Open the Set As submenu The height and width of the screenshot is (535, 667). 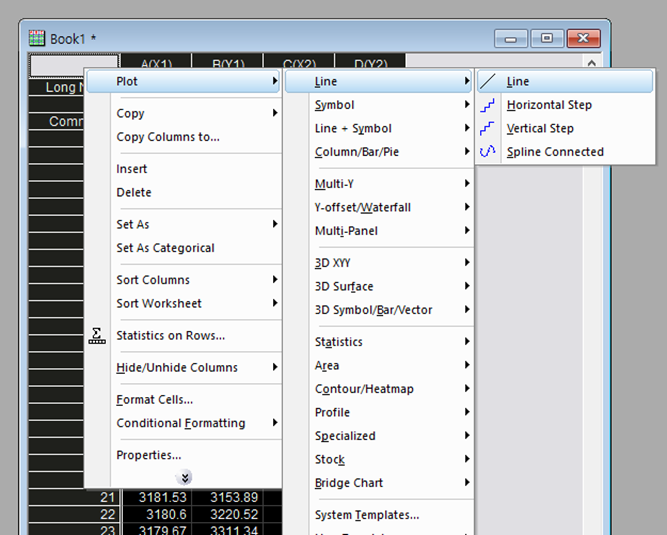point(183,224)
